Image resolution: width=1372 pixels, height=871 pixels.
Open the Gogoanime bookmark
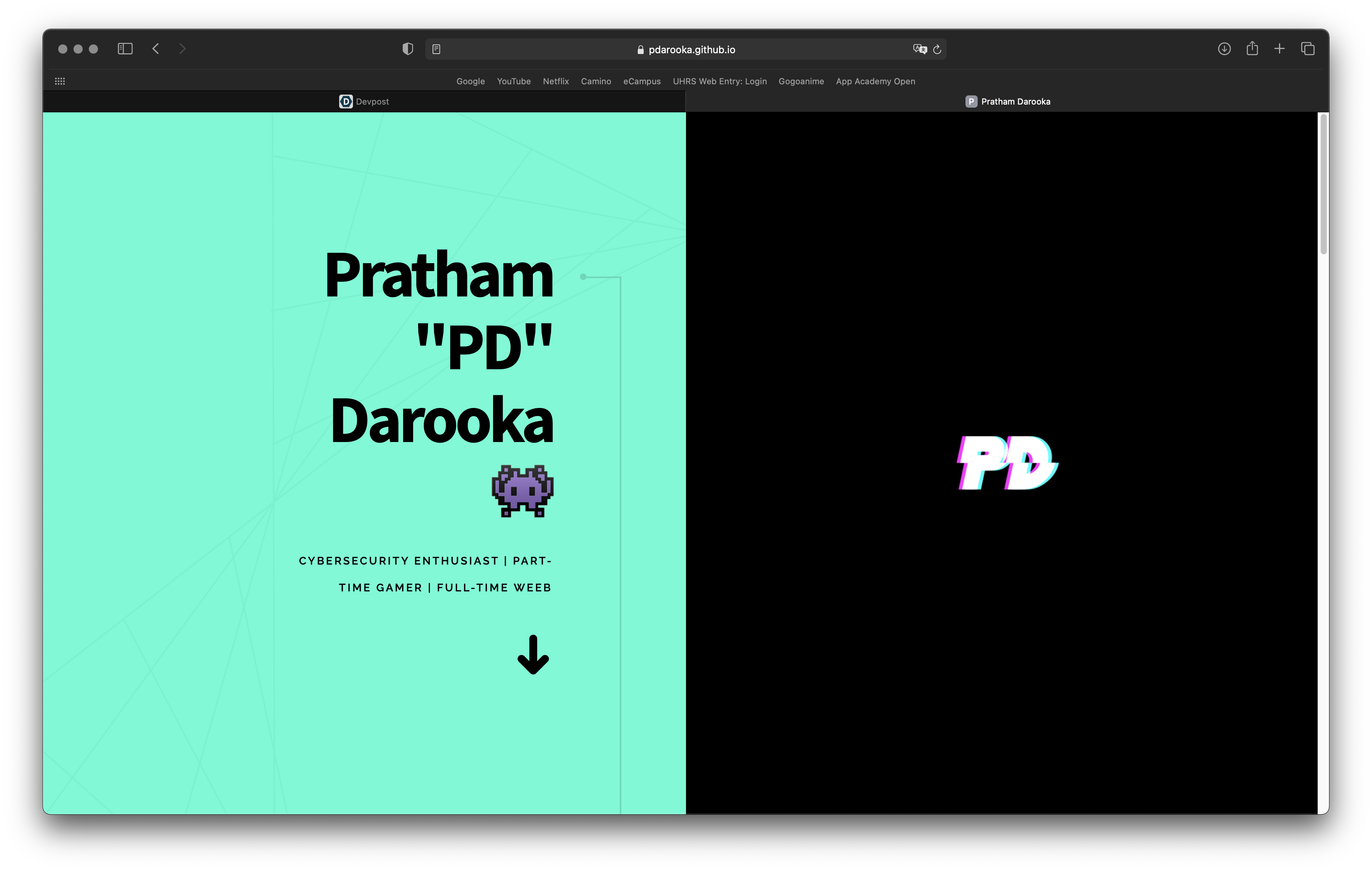tap(801, 81)
